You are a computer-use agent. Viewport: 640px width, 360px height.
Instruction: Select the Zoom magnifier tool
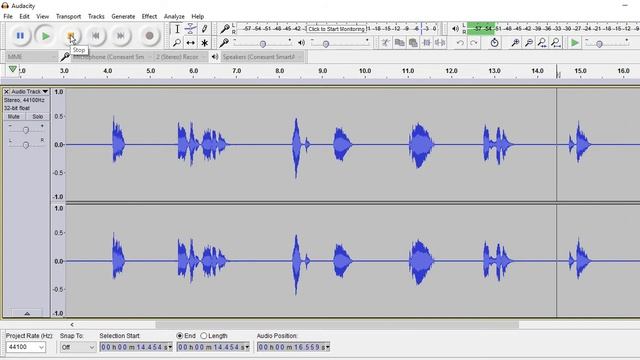coord(177,42)
